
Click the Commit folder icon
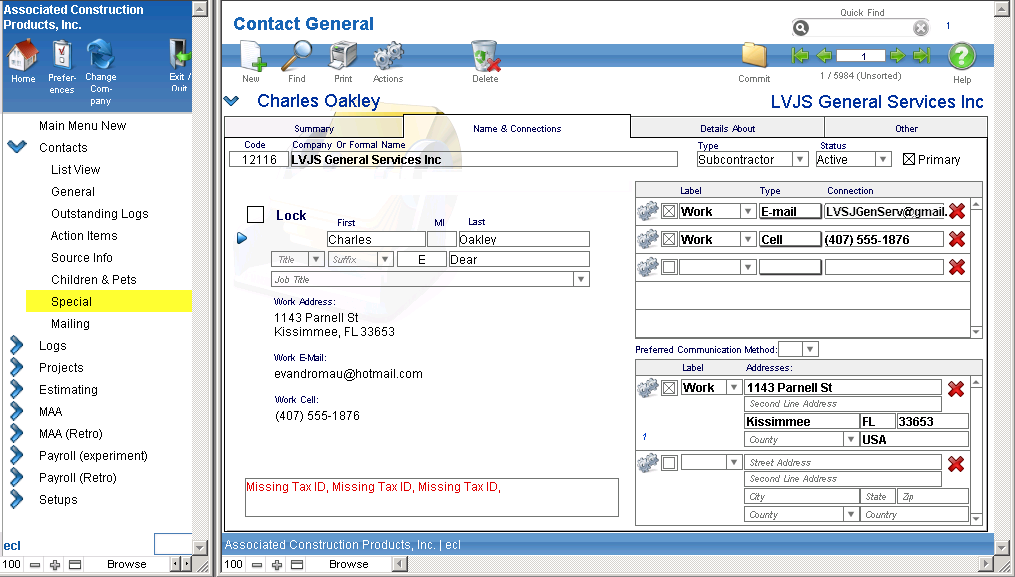754,56
